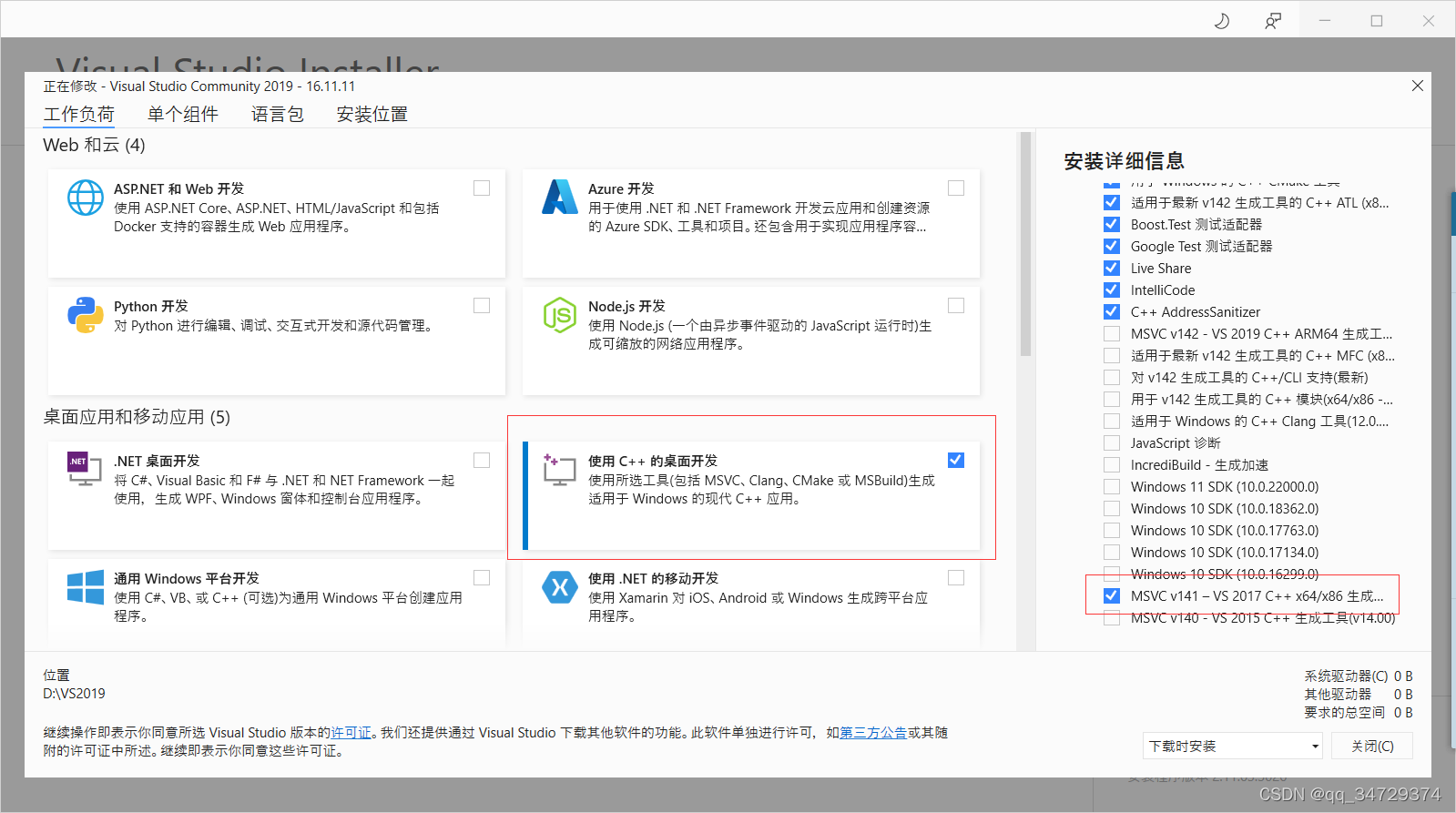Uncheck the C++ ATL for v142 component
The width and height of the screenshot is (1456, 813).
(x=1112, y=202)
